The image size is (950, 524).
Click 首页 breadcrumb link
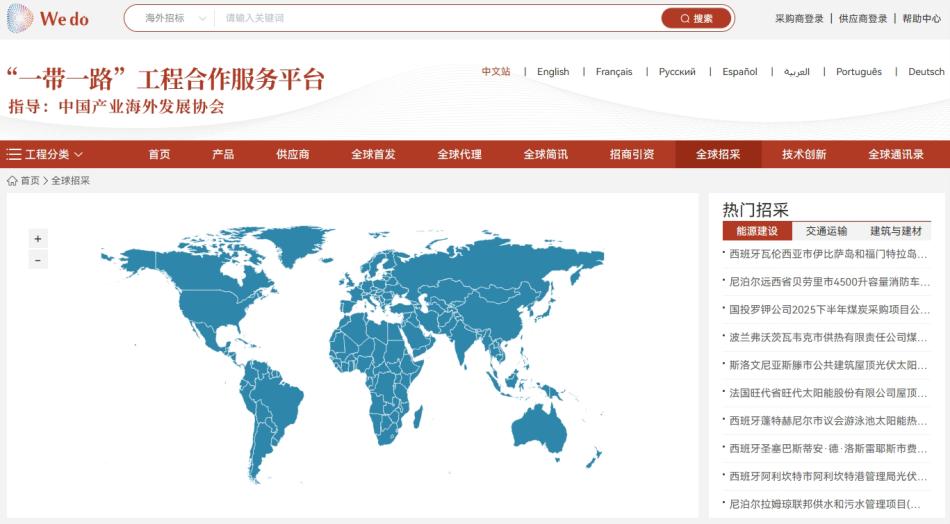click(30, 181)
